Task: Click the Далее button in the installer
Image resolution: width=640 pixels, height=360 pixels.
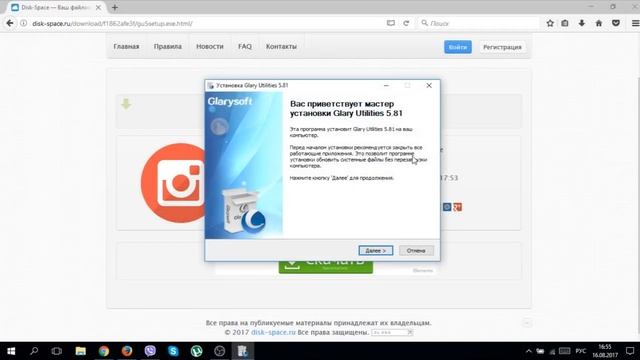Action: (x=376, y=250)
